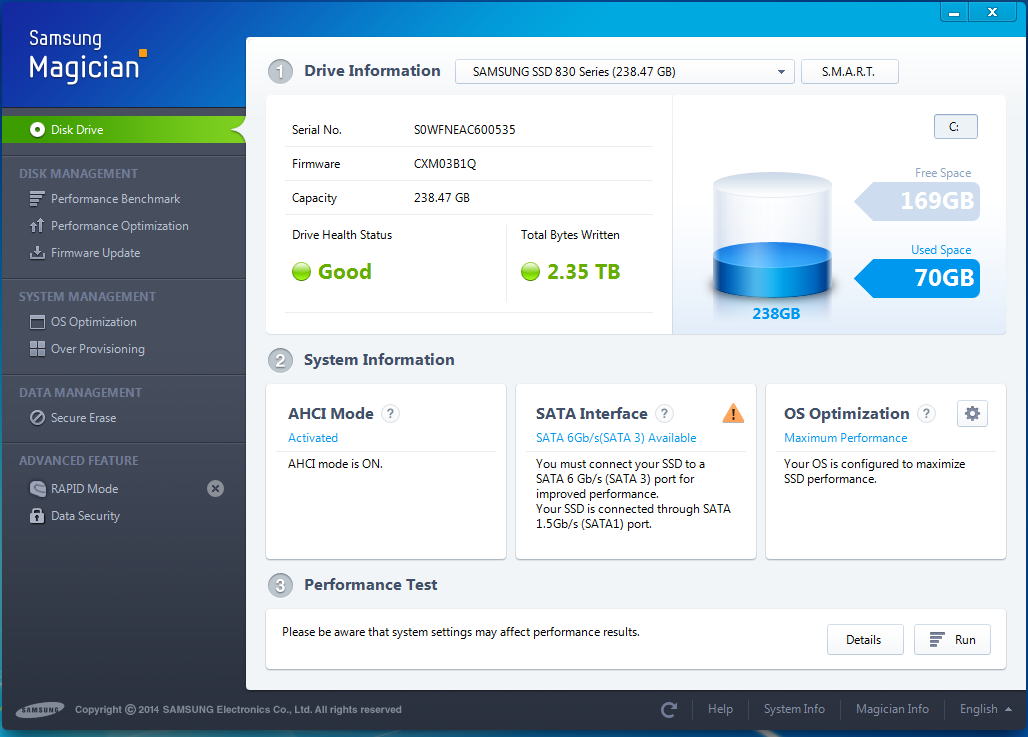Image resolution: width=1028 pixels, height=737 pixels.
Task: Open Magician Info in footer
Action: 892,709
